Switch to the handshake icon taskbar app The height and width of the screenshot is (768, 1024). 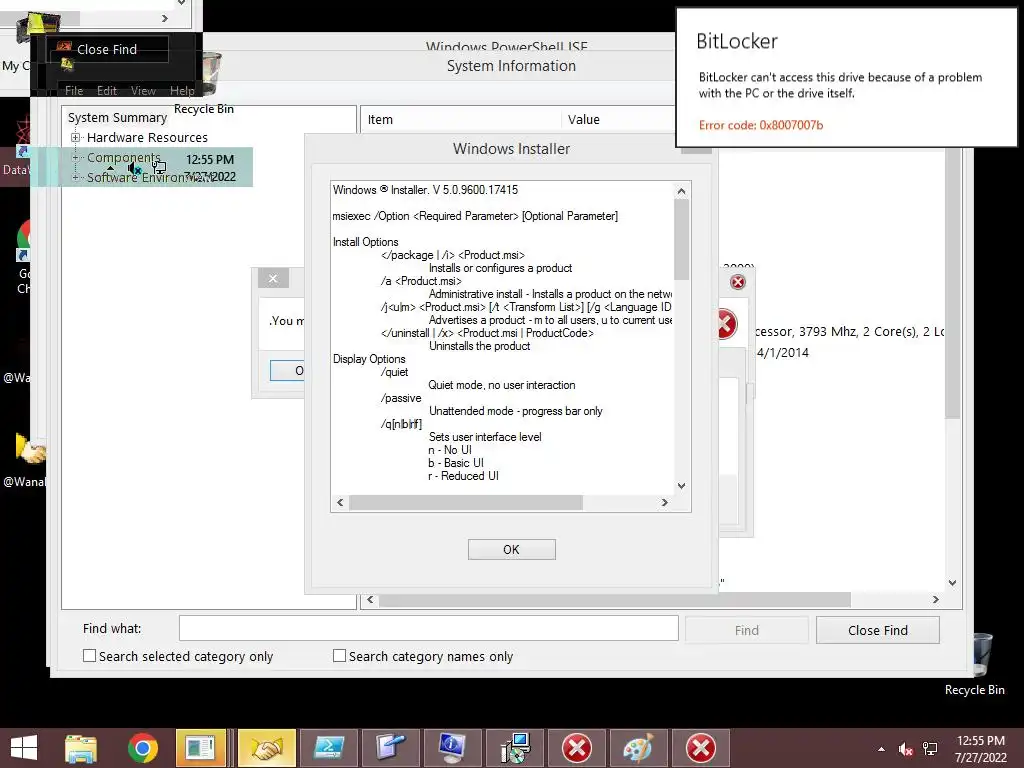(266, 748)
